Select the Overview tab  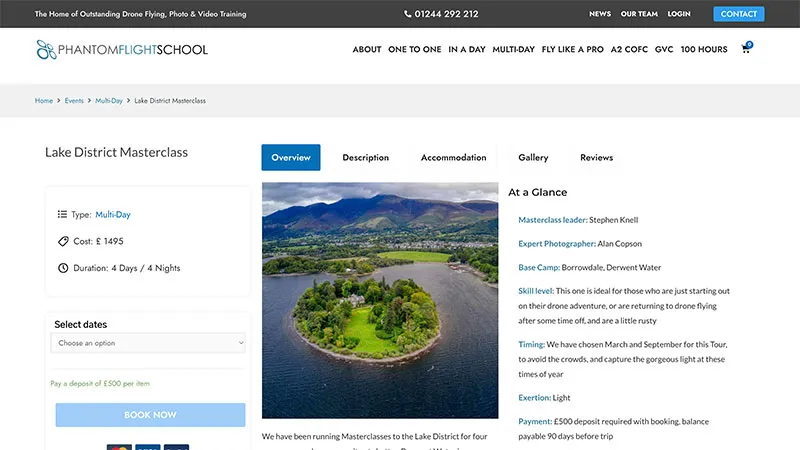(291, 158)
